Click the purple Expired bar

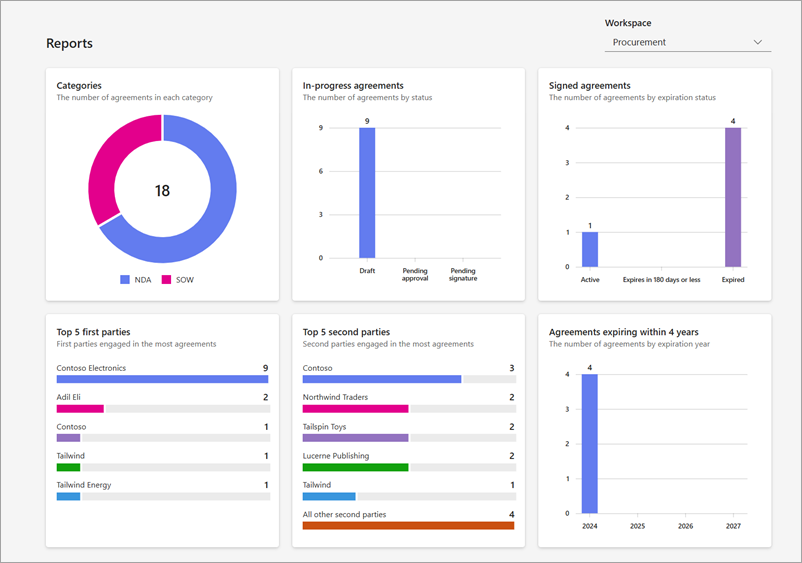point(733,197)
